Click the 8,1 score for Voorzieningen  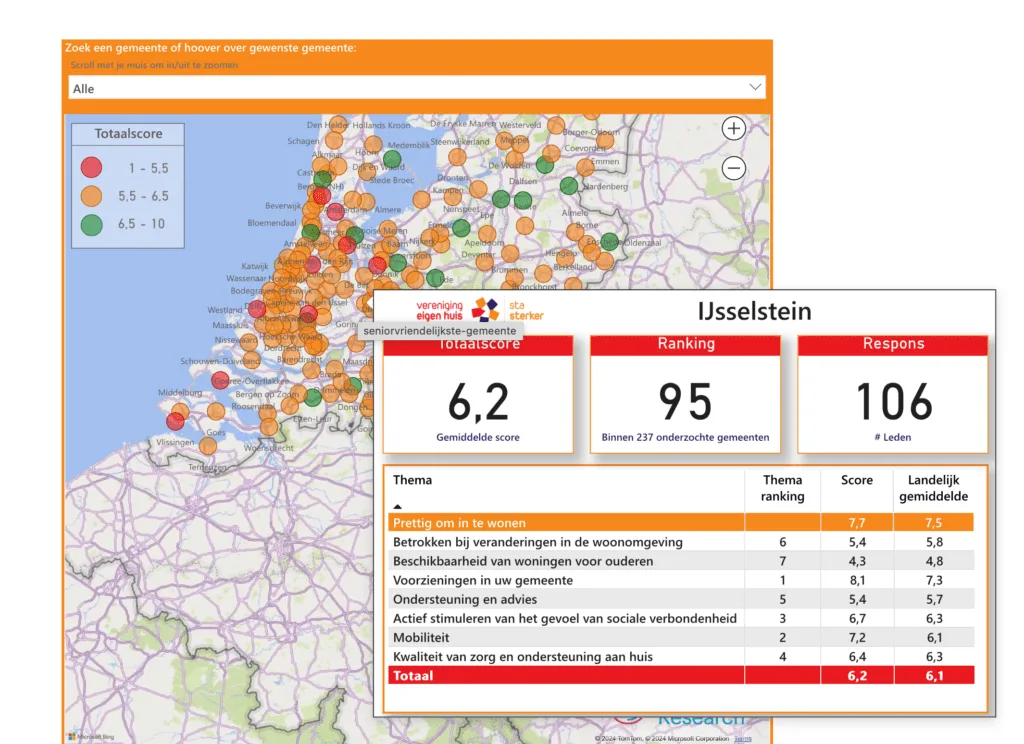tap(857, 580)
